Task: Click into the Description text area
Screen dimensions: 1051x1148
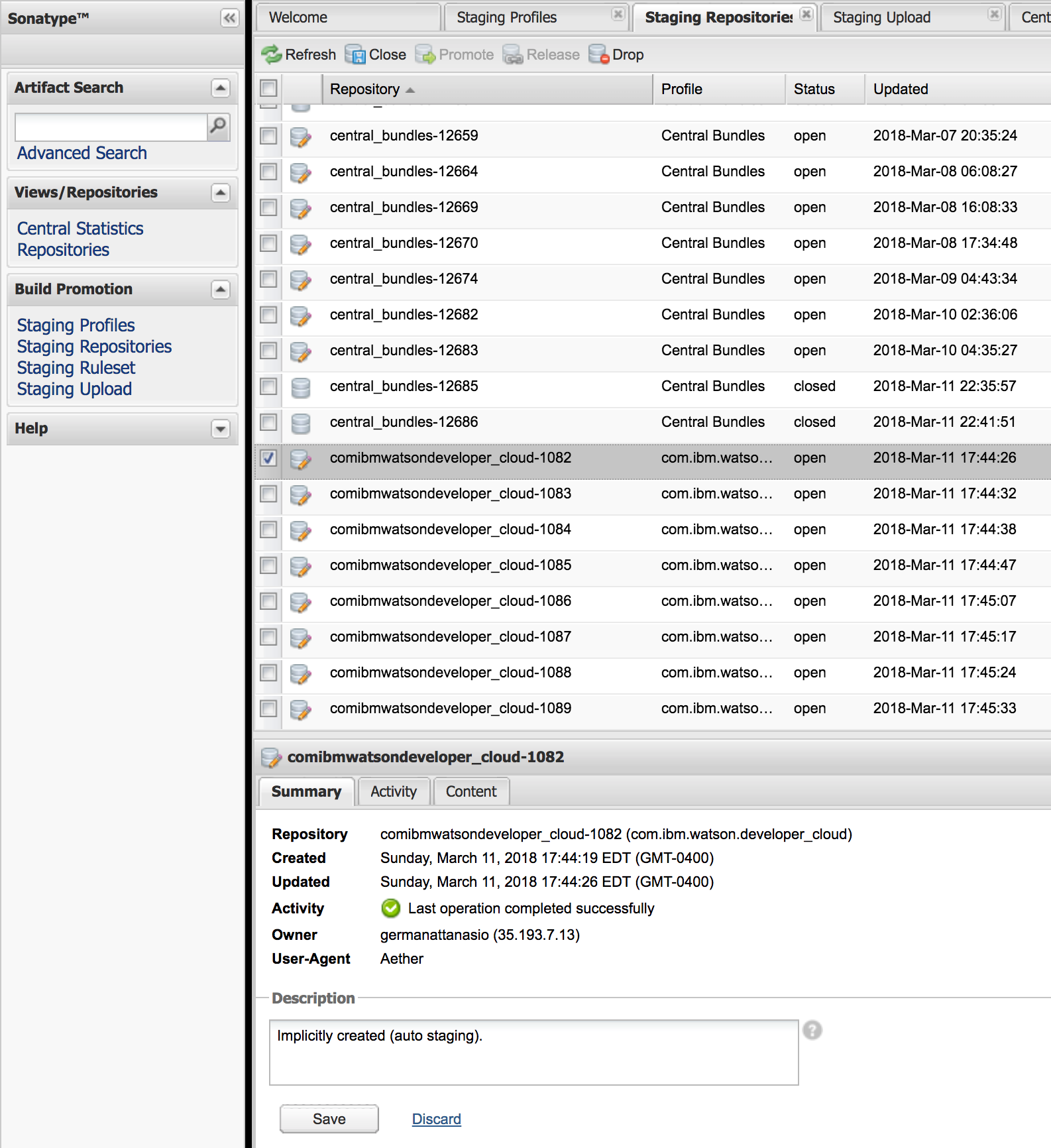Action: point(534,1053)
